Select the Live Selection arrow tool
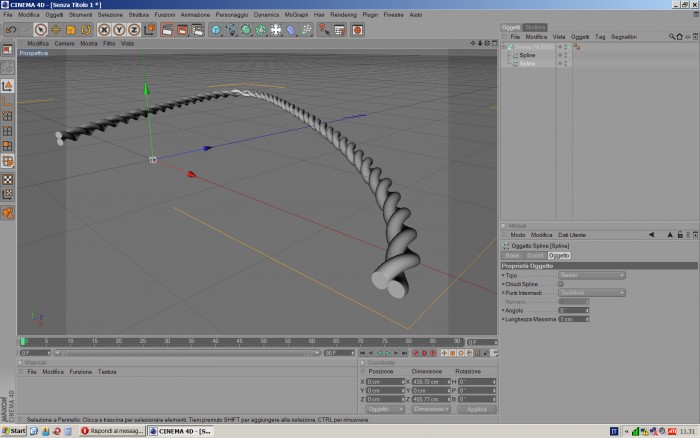700x438 pixels. 41,30
